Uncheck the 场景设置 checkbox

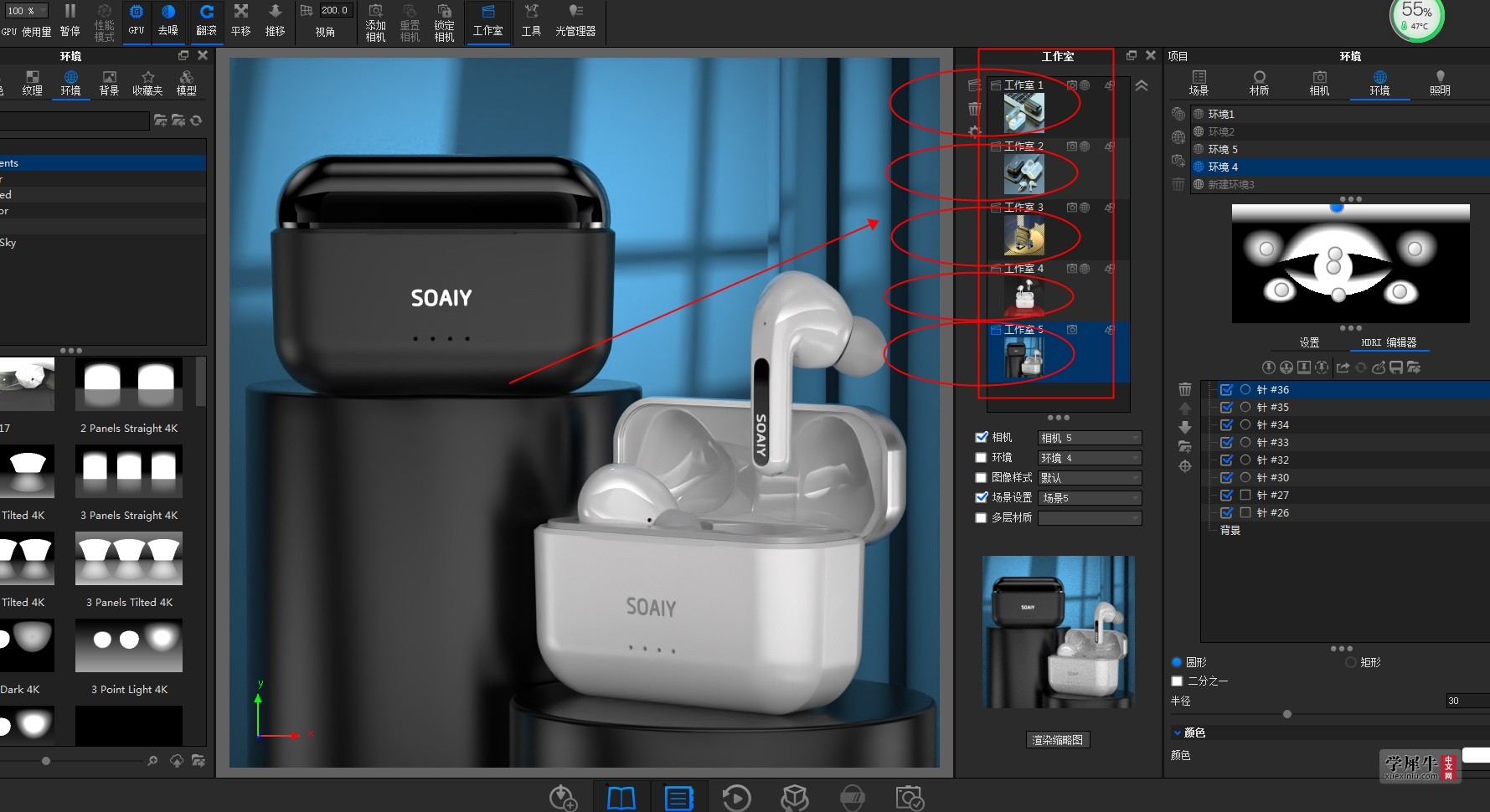pos(982,497)
